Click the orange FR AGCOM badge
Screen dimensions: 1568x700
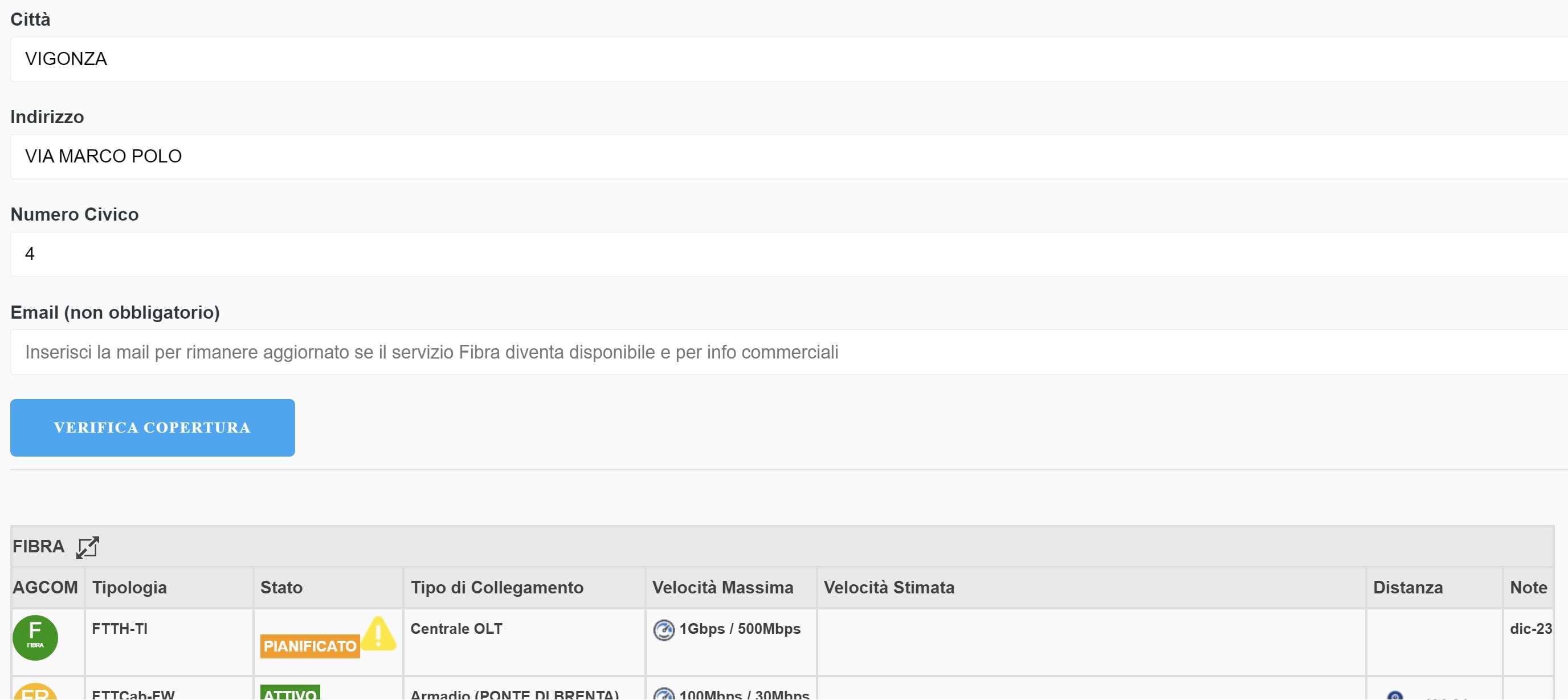[35, 692]
